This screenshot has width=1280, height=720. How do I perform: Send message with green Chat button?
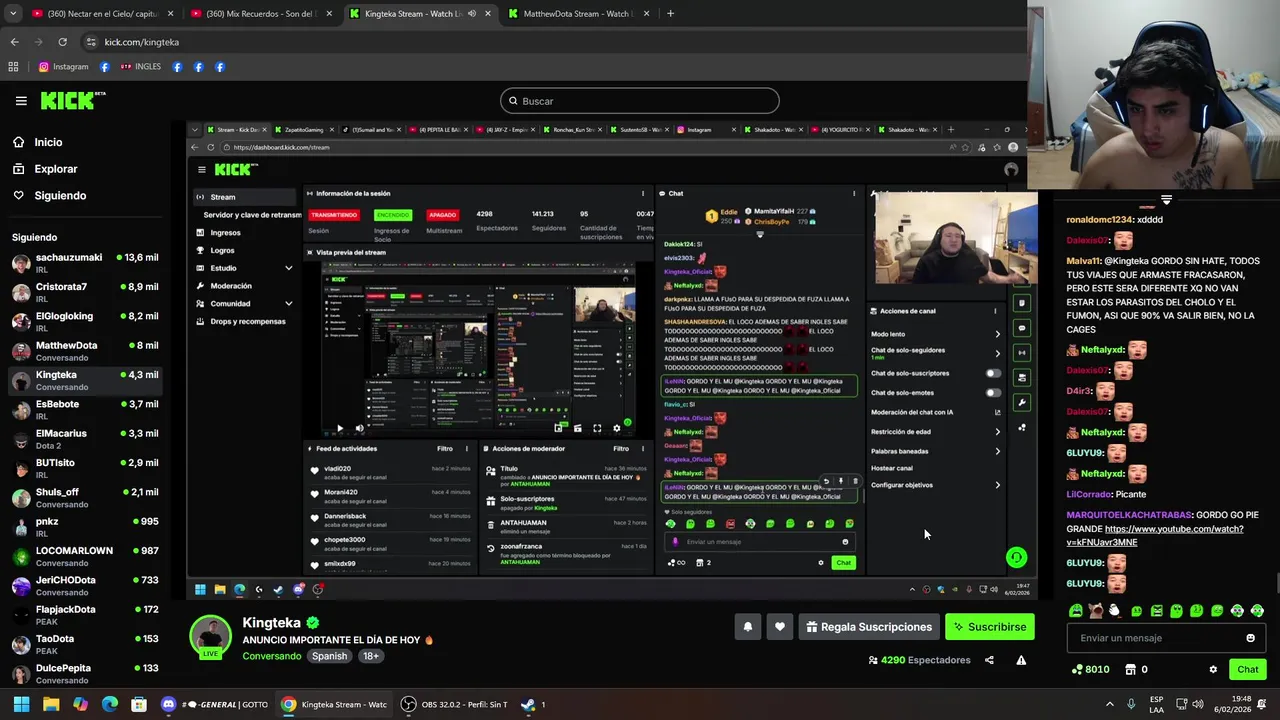point(1248,669)
